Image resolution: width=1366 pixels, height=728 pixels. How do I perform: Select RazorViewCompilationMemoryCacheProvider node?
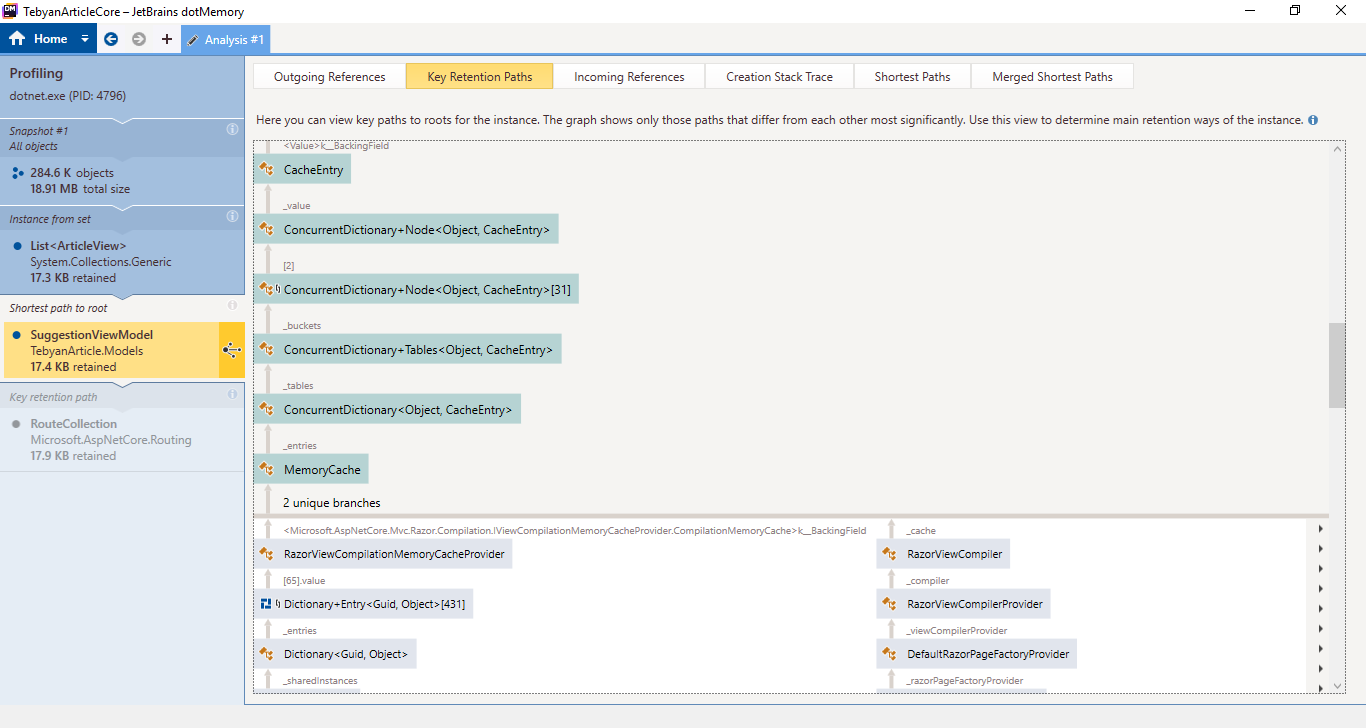[x=383, y=554]
